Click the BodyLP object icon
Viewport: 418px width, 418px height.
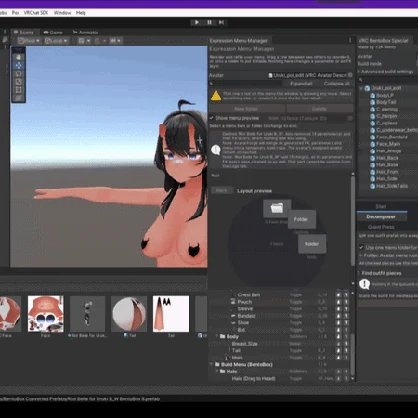click(373, 95)
